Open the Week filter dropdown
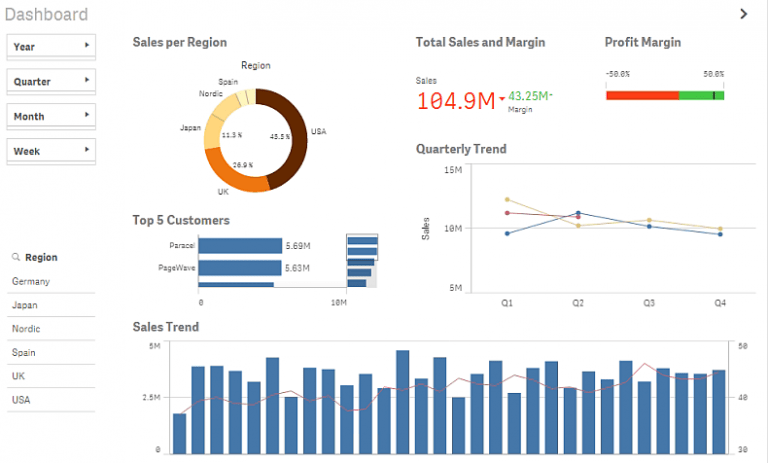The height and width of the screenshot is (463, 768). 51,151
